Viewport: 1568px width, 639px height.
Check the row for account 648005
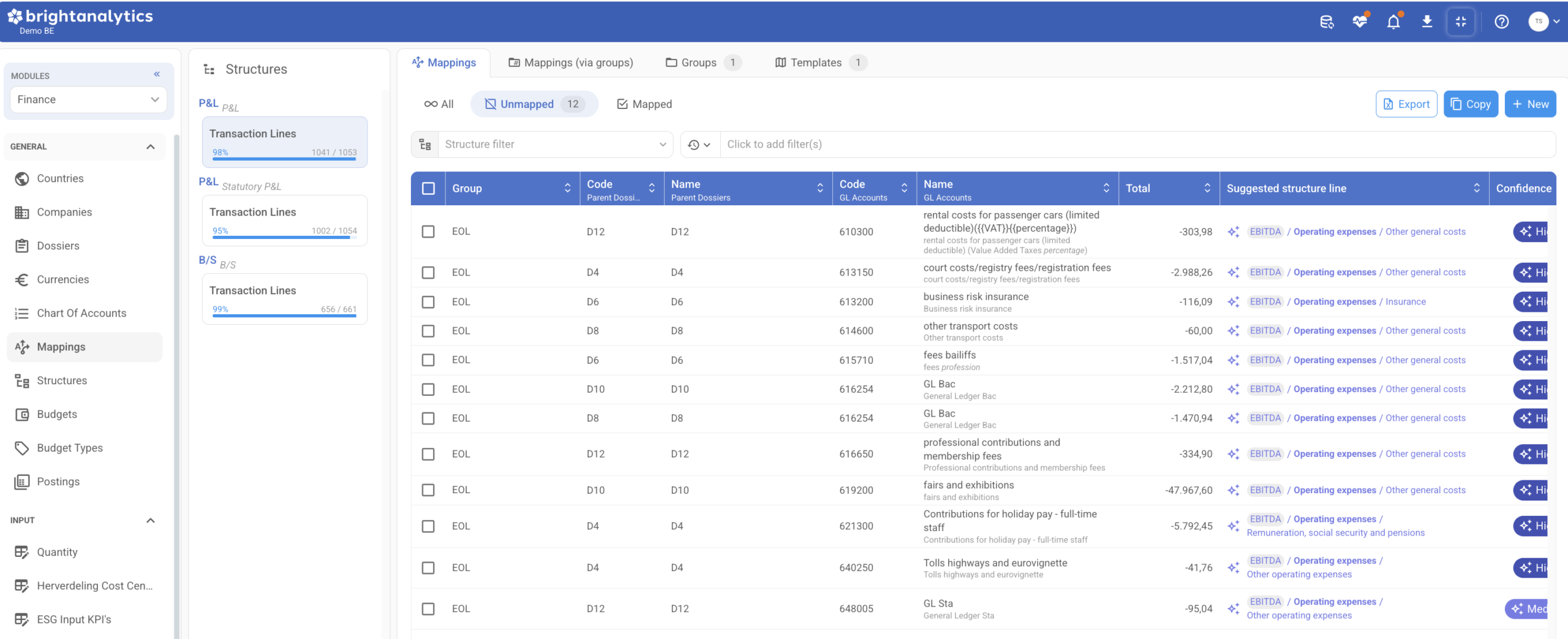[428, 609]
